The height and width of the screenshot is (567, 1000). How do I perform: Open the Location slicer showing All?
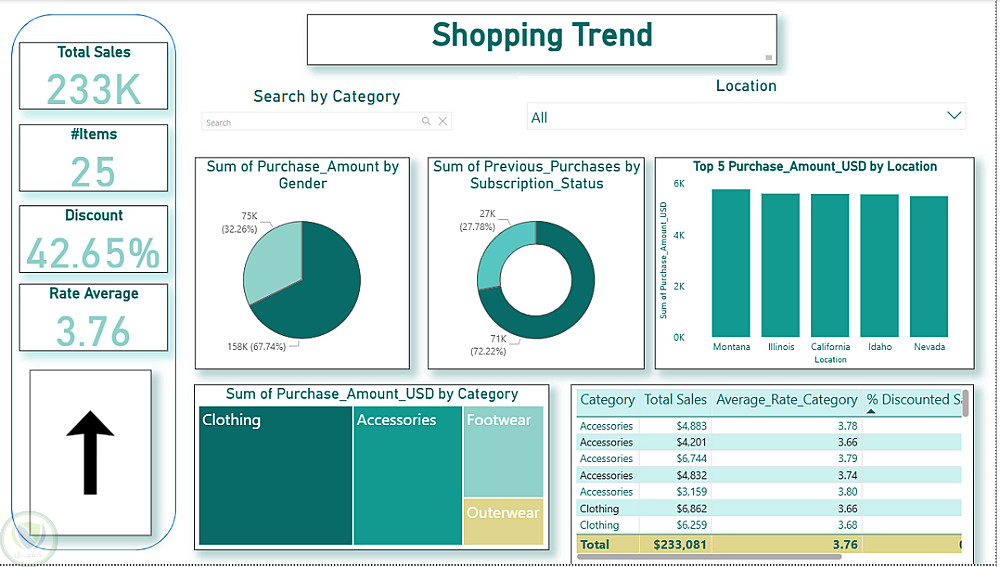pyautogui.click(x=746, y=117)
